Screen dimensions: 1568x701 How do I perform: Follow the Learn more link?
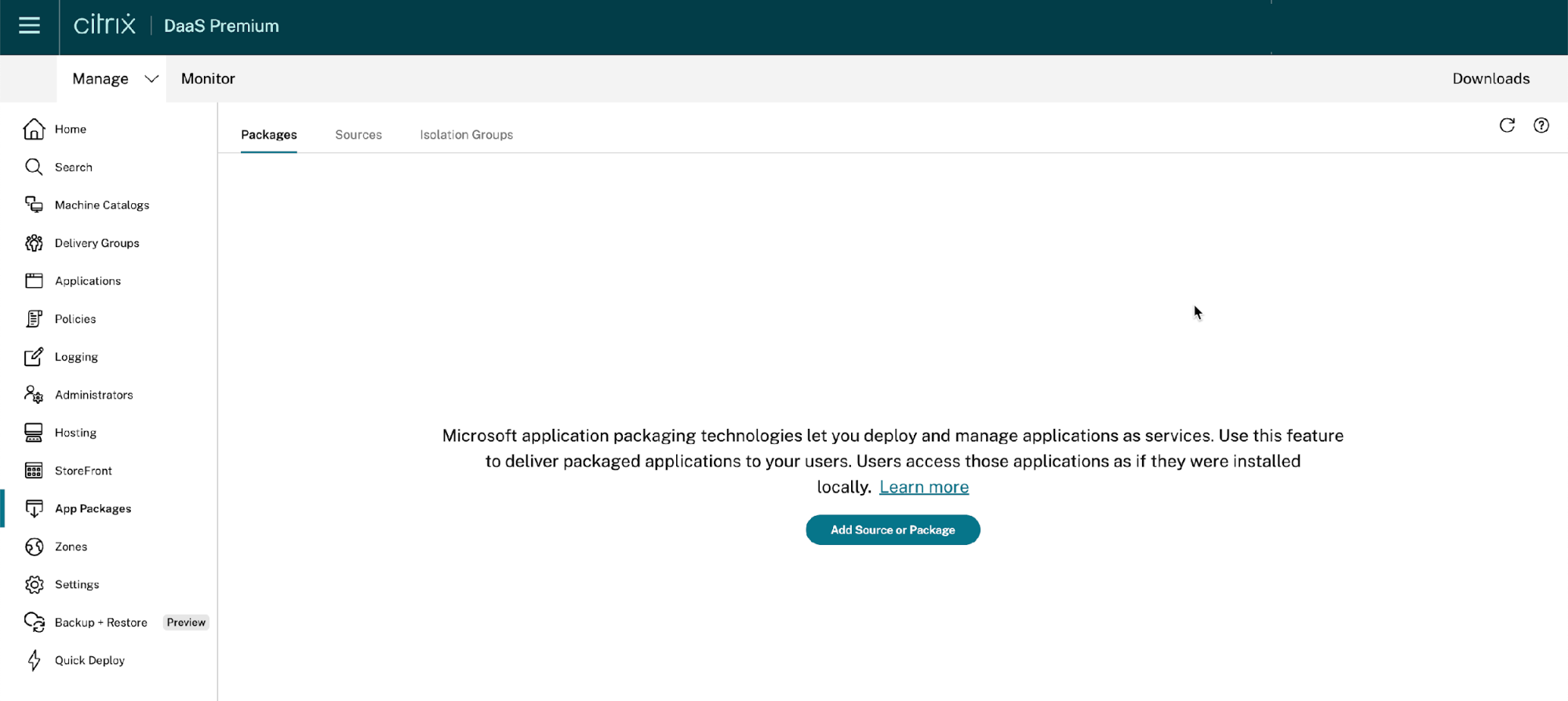pos(924,487)
